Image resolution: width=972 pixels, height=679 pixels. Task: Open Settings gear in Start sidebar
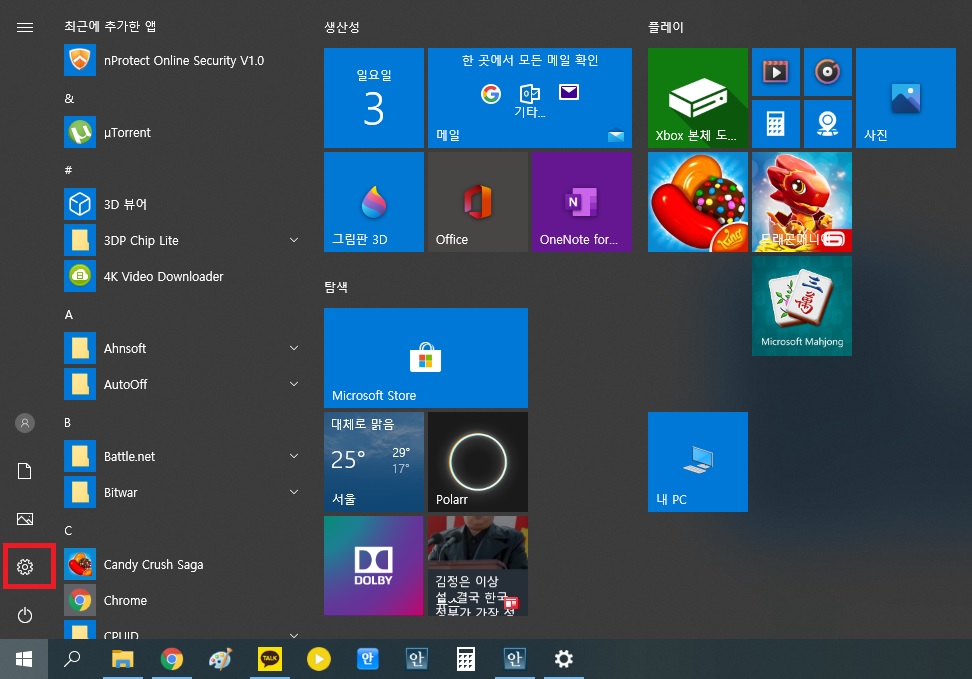coord(25,566)
